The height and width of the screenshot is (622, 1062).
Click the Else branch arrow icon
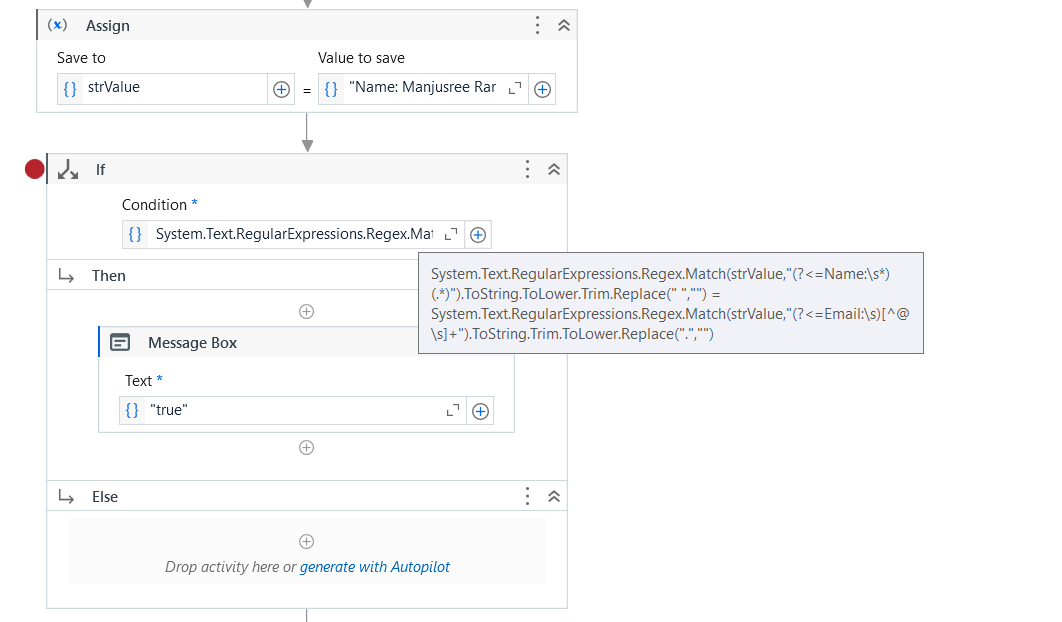tap(66, 497)
